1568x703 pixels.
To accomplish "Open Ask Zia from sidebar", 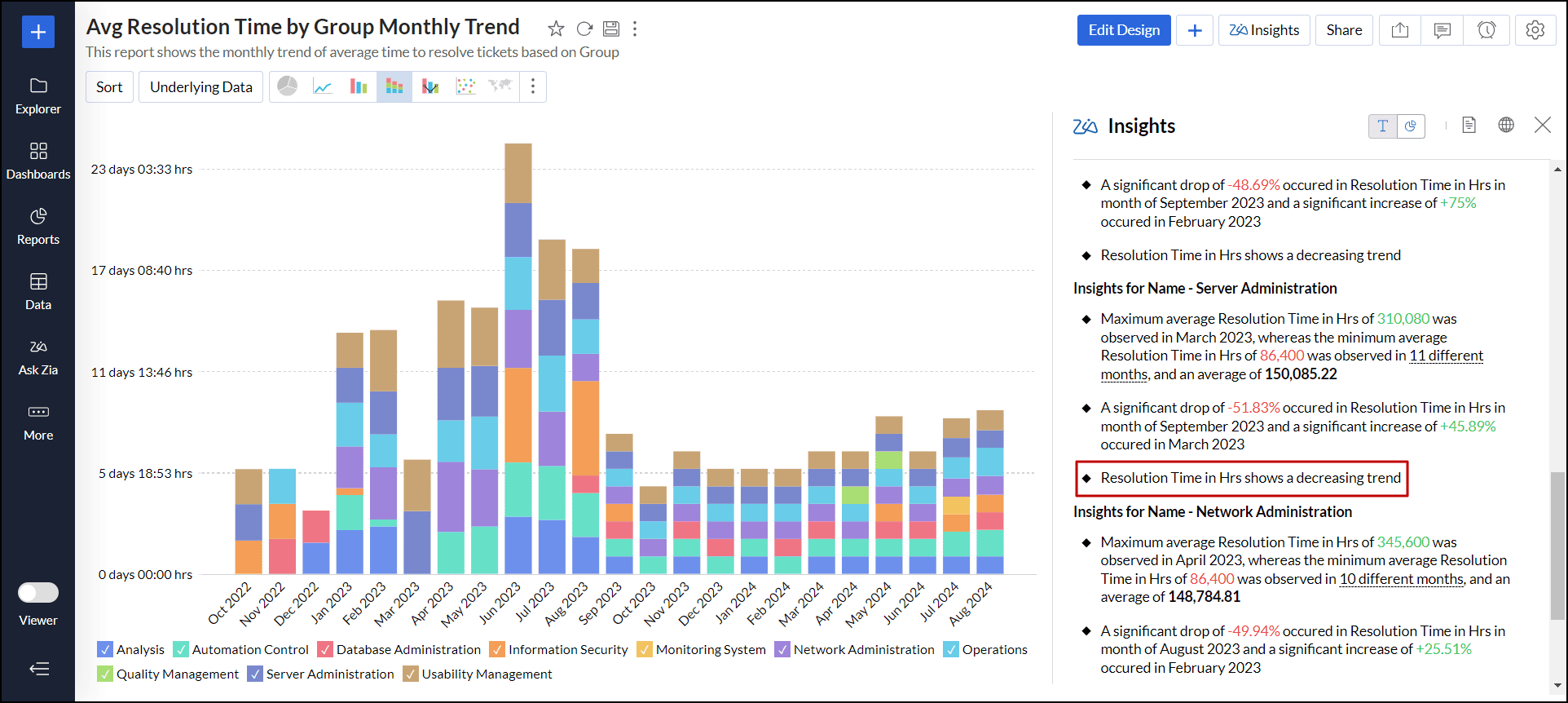I will click(38, 356).
